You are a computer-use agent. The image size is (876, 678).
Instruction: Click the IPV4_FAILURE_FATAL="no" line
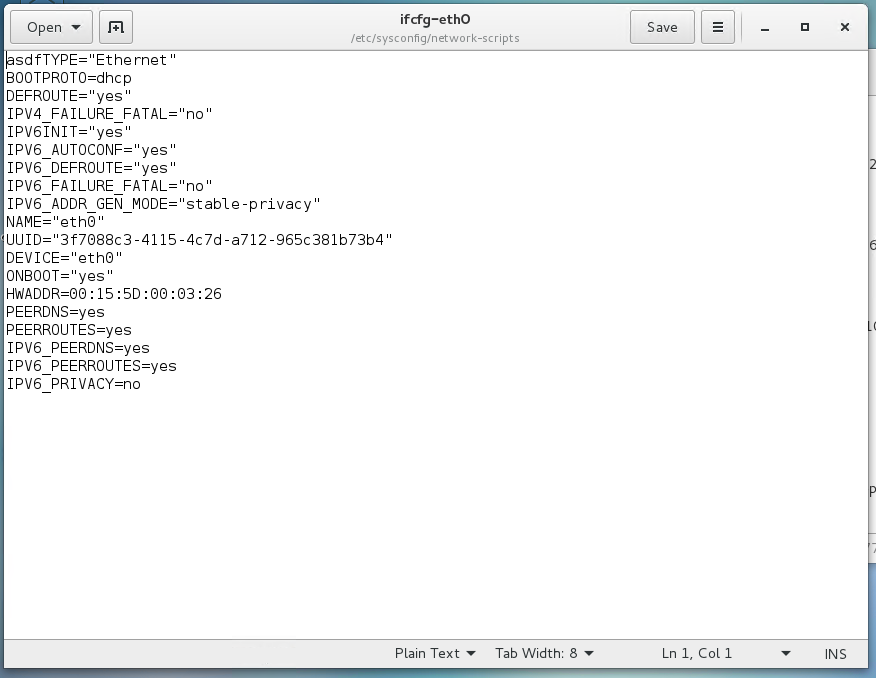pyautogui.click(x=109, y=114)
